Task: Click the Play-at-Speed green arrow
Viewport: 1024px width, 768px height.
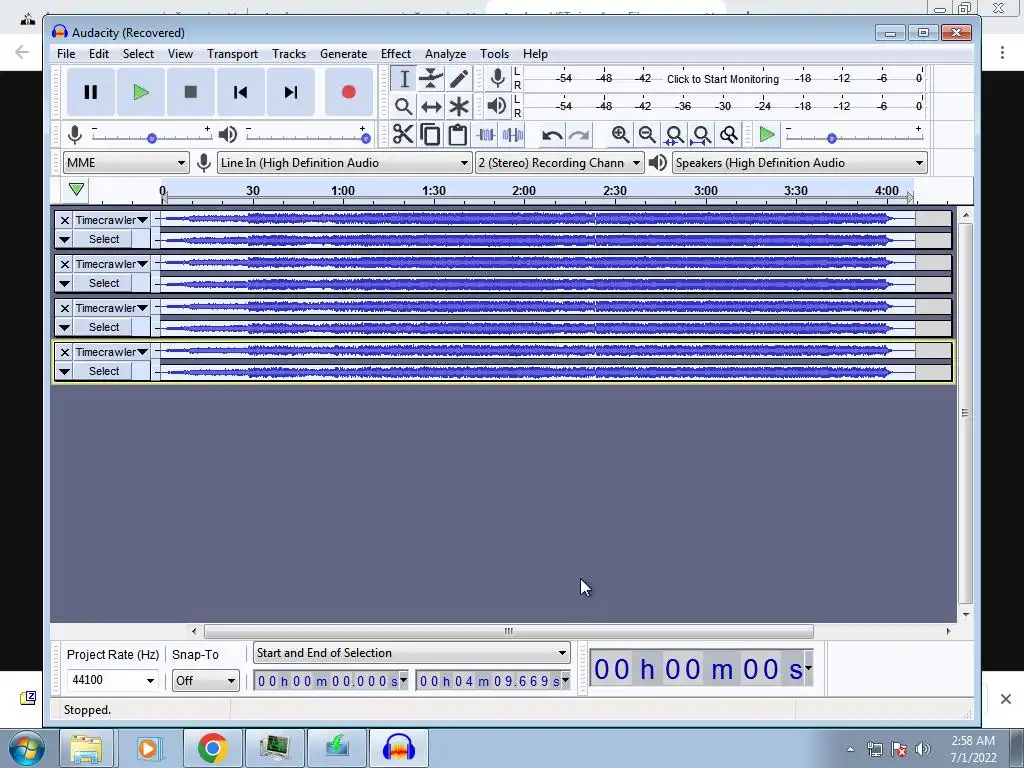Action: 767,135
